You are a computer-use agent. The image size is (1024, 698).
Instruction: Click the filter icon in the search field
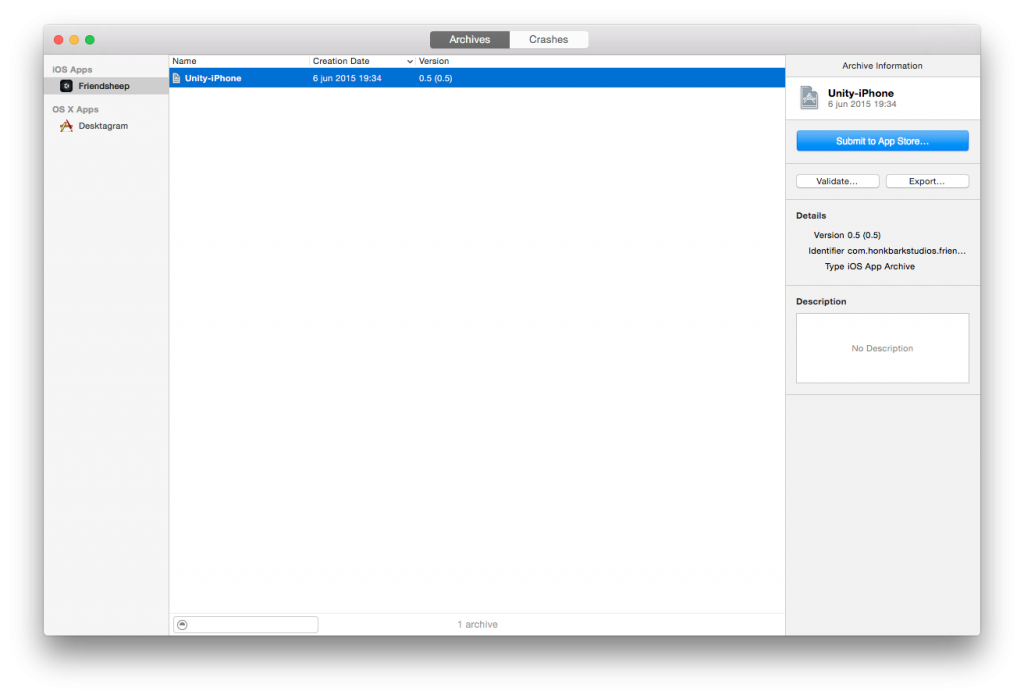(x=182, y=624)
